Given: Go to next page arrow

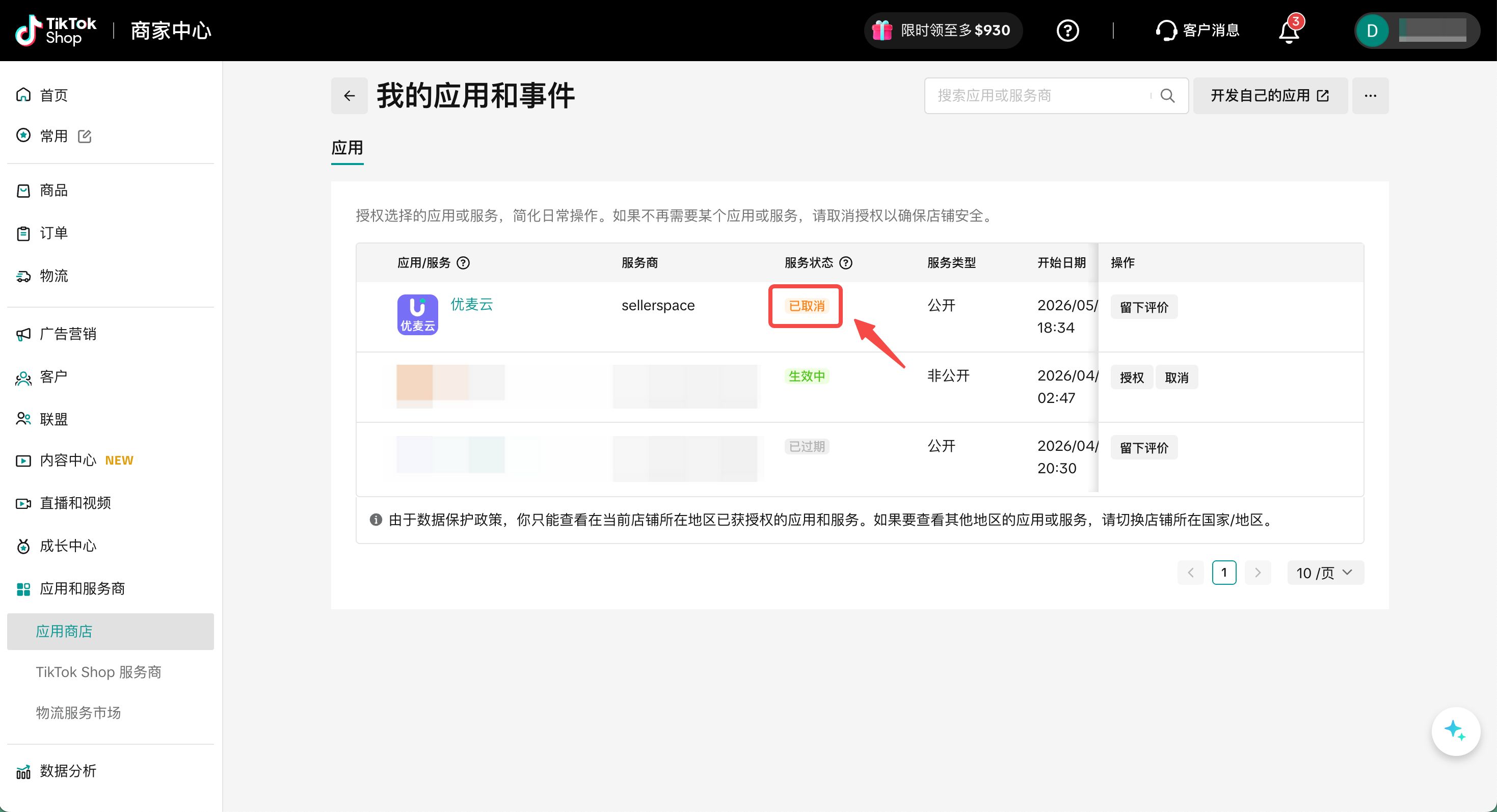Looking at the screenshot, I should pos(1258,573).
